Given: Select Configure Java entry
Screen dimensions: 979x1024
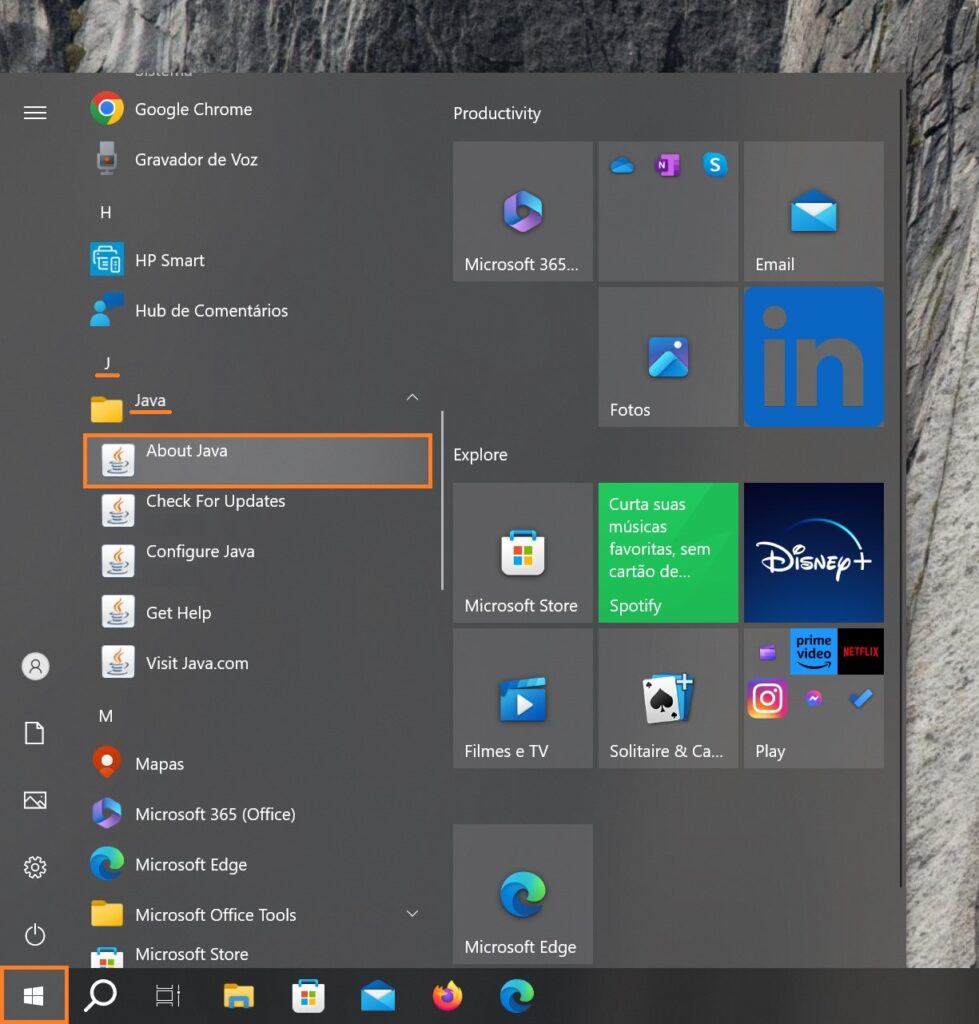Looking at the screenshot, I should pyautogui.click(x=200, y=552).
